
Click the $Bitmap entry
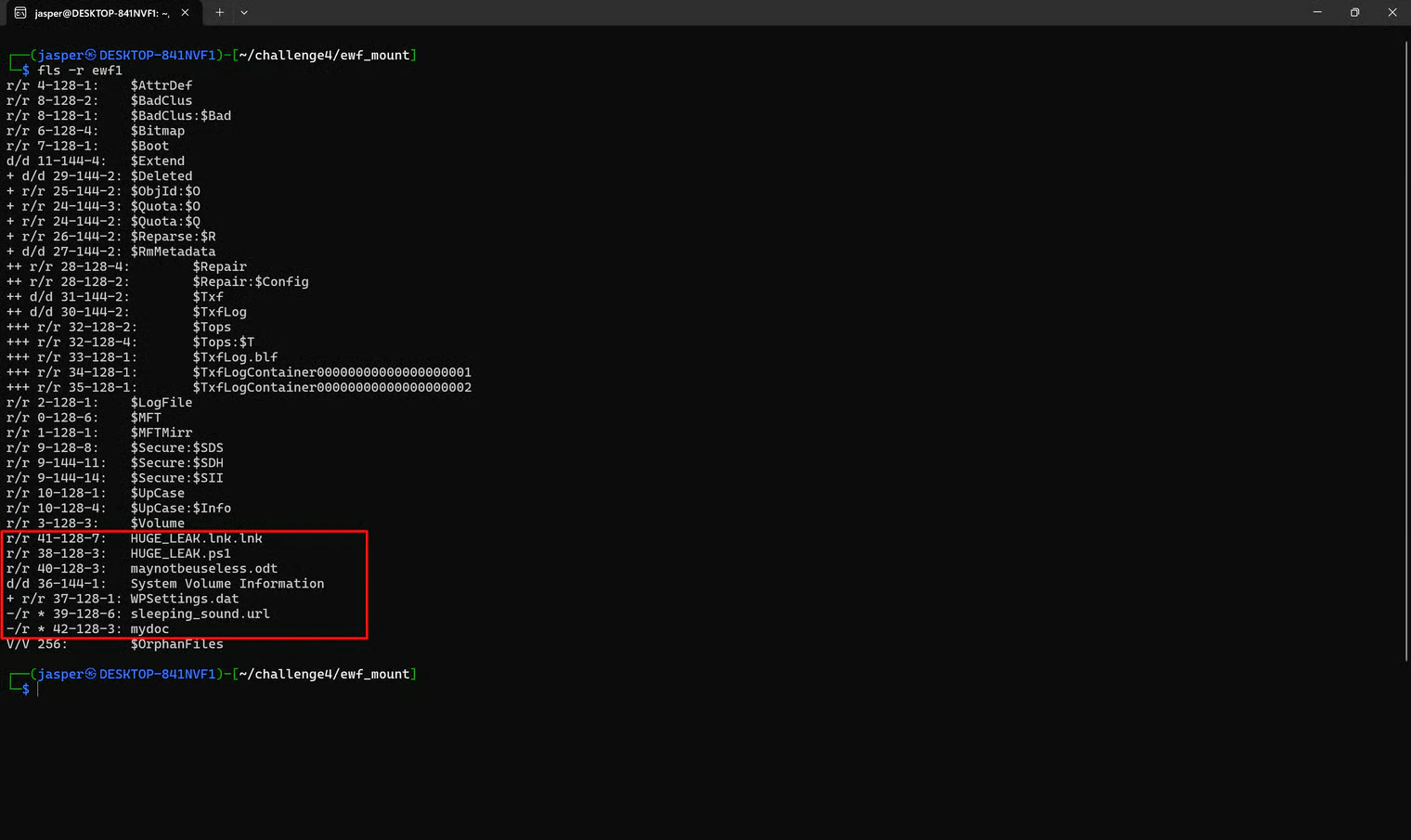(x=158, y=131)
